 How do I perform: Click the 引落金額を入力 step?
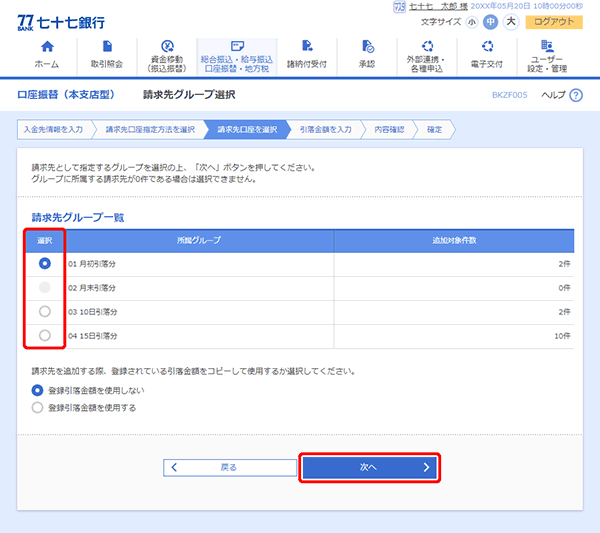coord(325,130)
